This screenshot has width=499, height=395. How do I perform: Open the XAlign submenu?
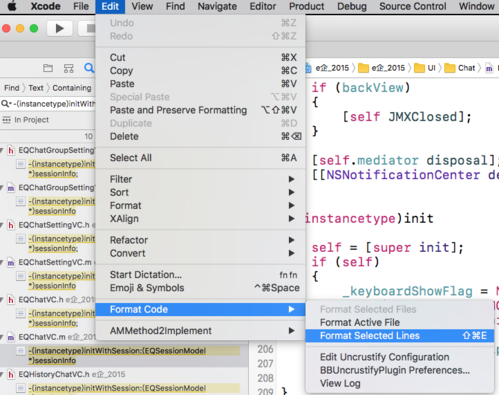(200, 219)
